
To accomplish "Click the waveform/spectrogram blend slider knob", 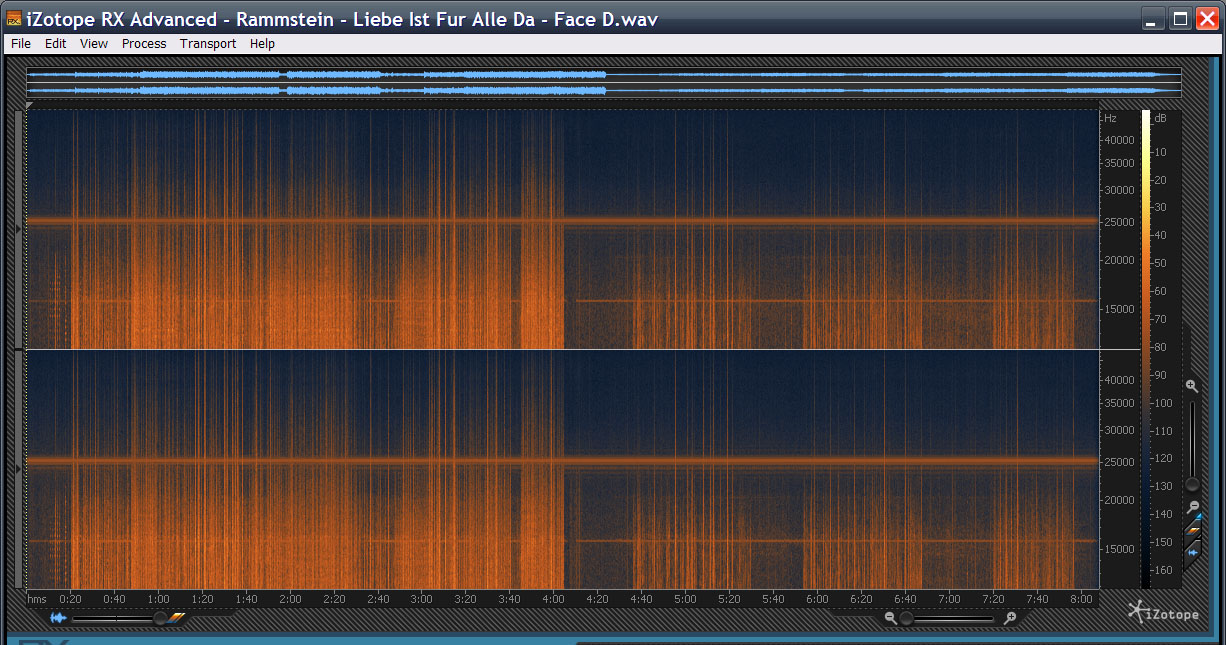I will (x=159, y=619).
